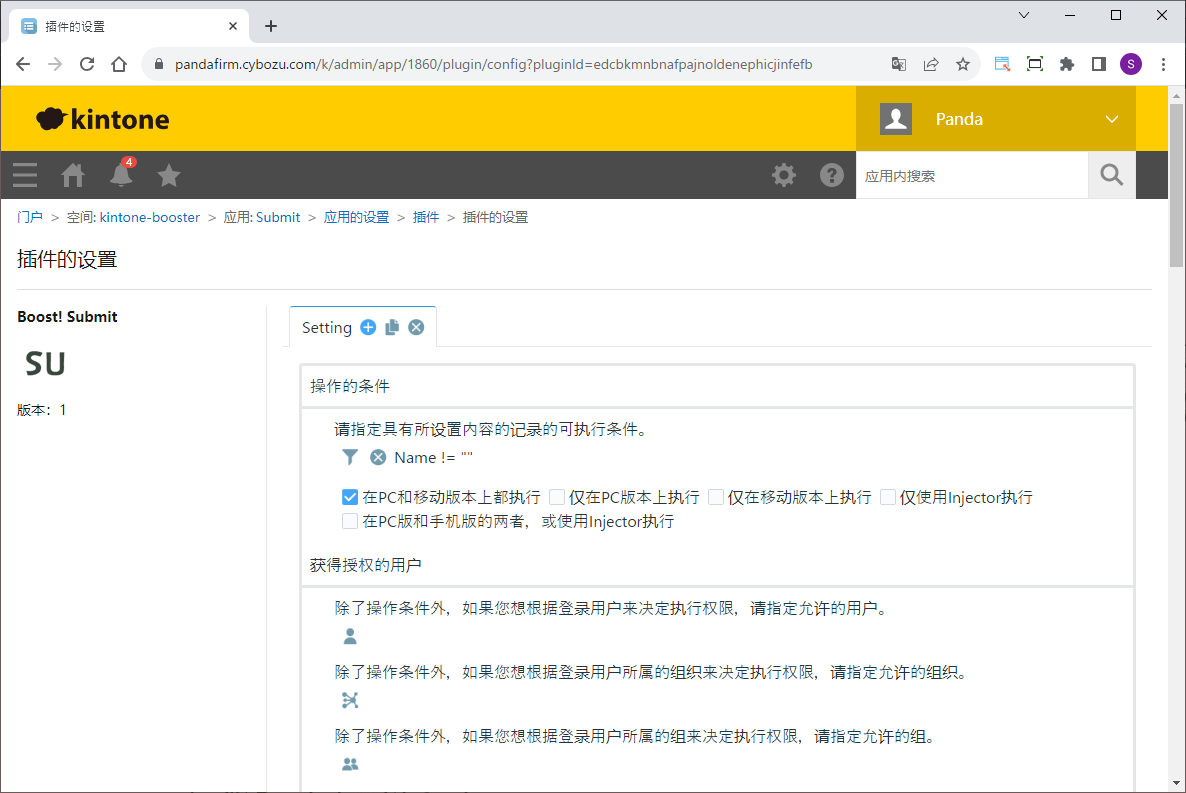
Task: Navigate to 应用的设置 breadcrumb link
Action: (356, 217)
